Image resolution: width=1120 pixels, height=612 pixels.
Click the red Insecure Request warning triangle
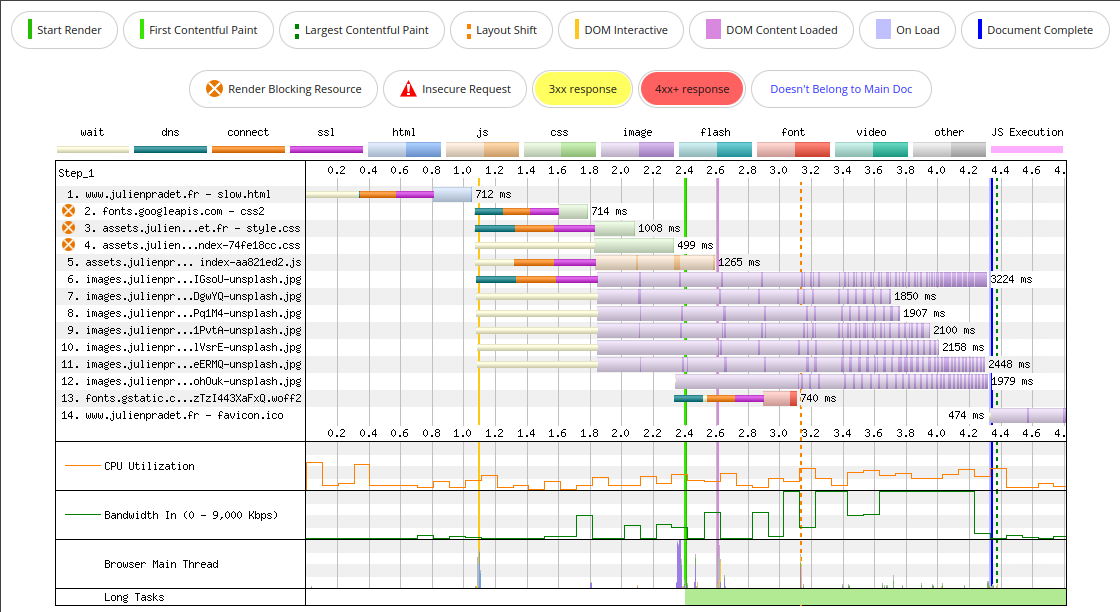click(x=408, y=89)
